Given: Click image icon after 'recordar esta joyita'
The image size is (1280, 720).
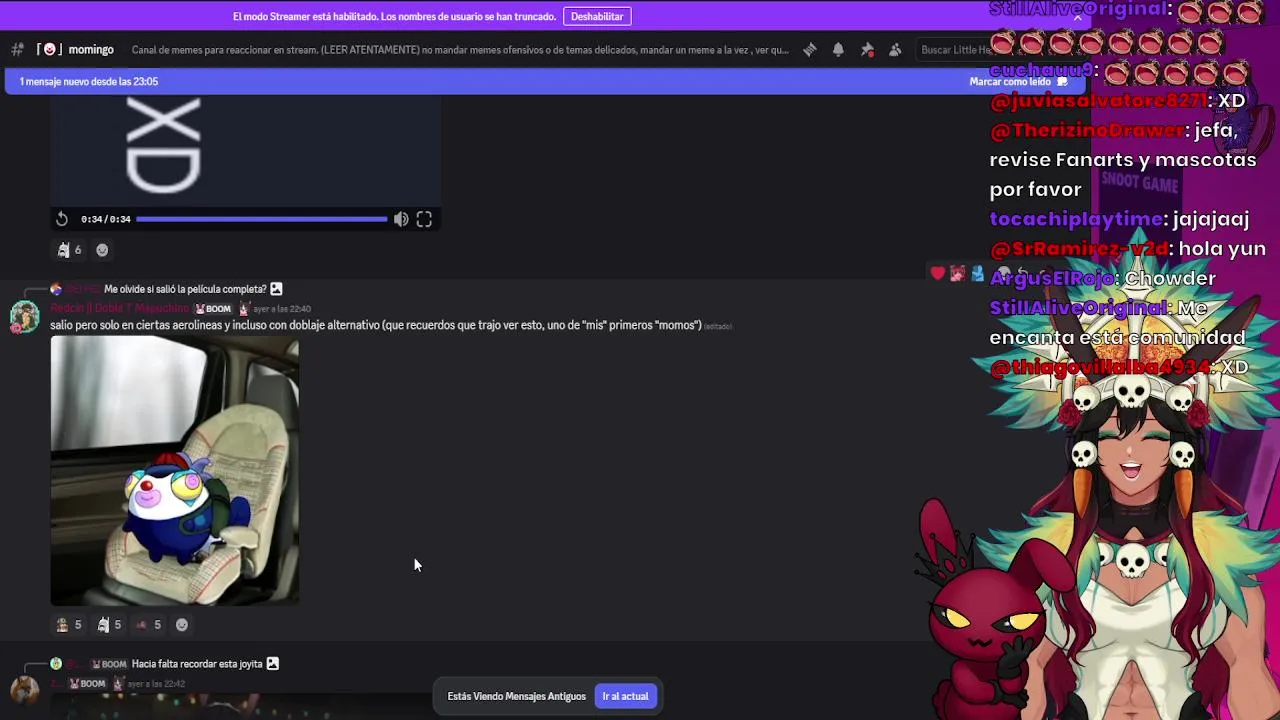Looking at the screenshot, I should (x=272, y=664).
